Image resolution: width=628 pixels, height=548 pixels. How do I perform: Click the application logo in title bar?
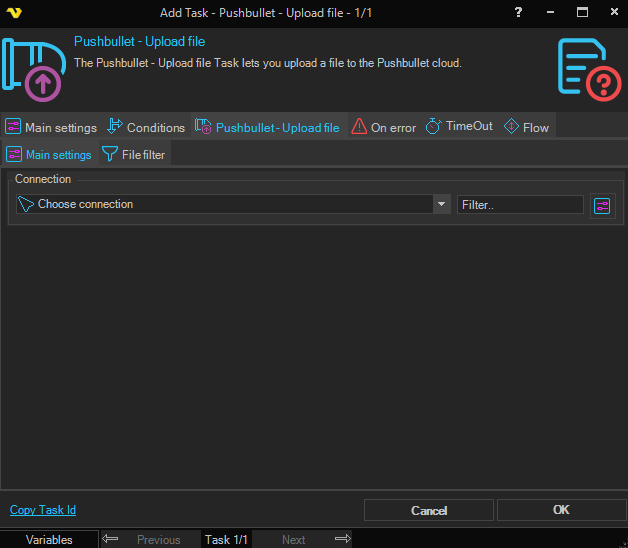pyautogui.click(x=13, y=12)
